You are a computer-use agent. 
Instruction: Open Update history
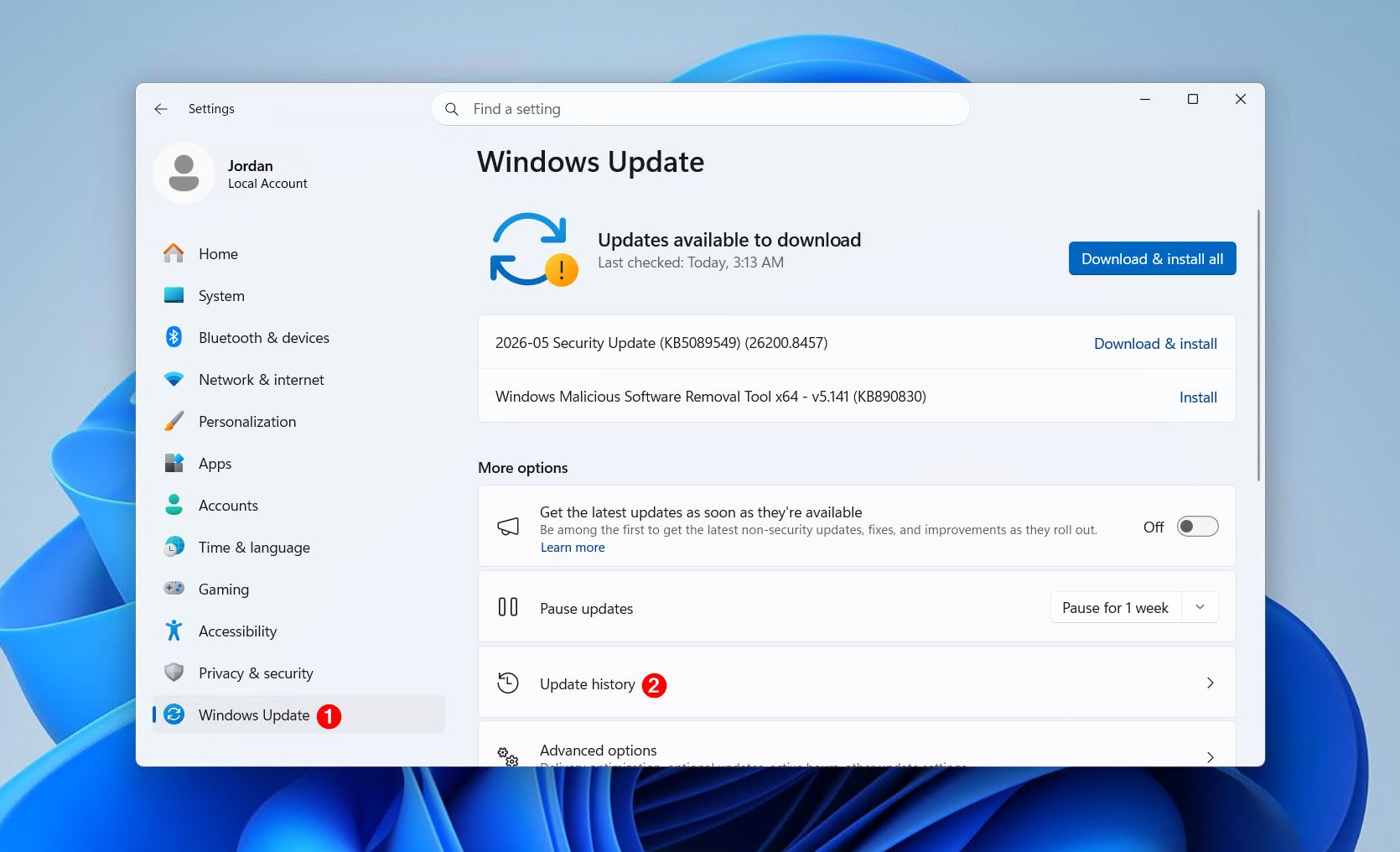[857, 682]
